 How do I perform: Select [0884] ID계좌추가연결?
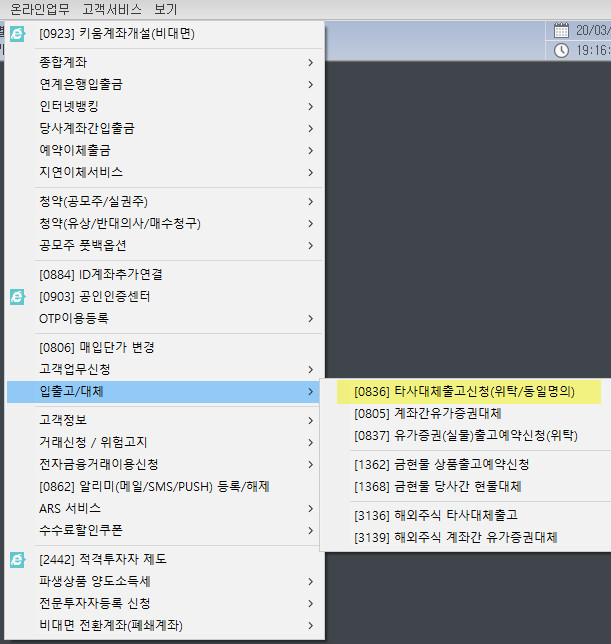pyautogui.click(x=164, y=274)
